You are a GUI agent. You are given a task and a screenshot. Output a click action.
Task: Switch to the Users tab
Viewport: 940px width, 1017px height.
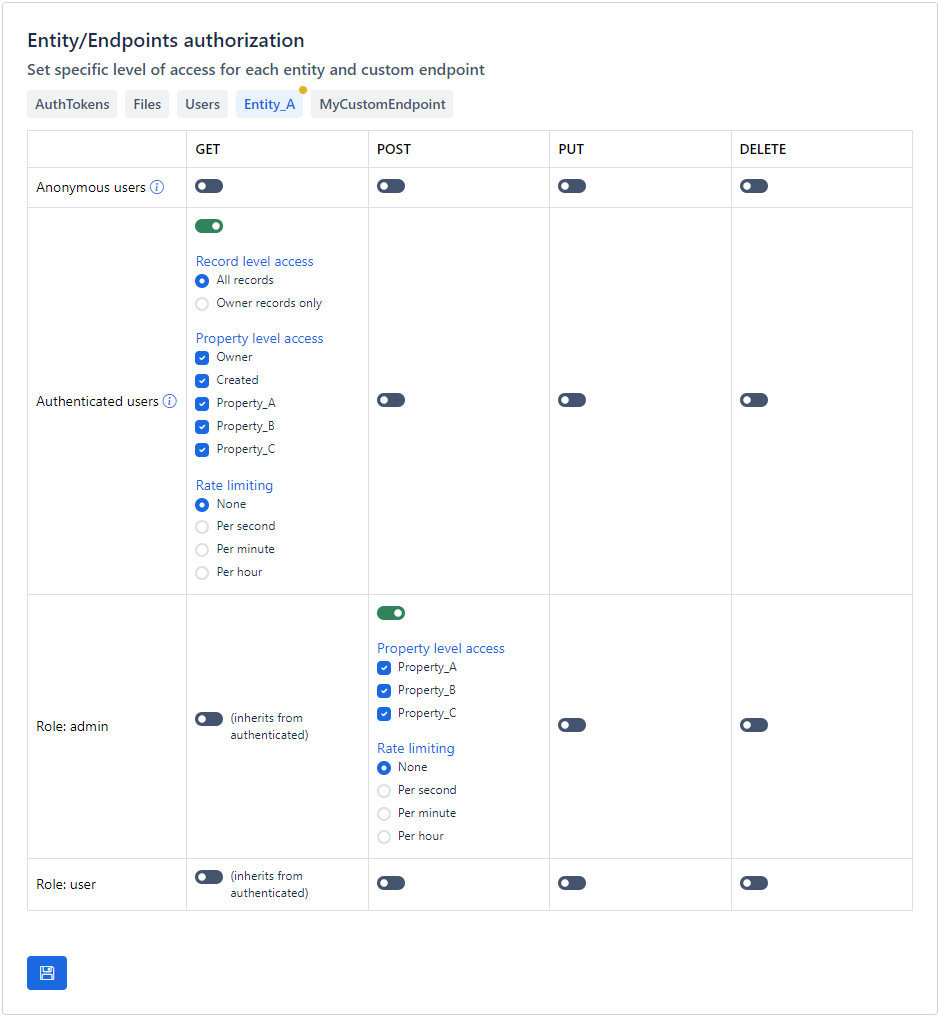click(x=202, y=104)
